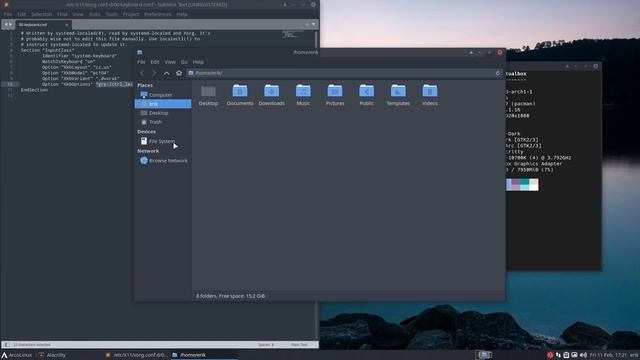Click file manager window icon in title bar
Image resolution: width=640 pixels, height=360 pixels.
coord(140,52)
